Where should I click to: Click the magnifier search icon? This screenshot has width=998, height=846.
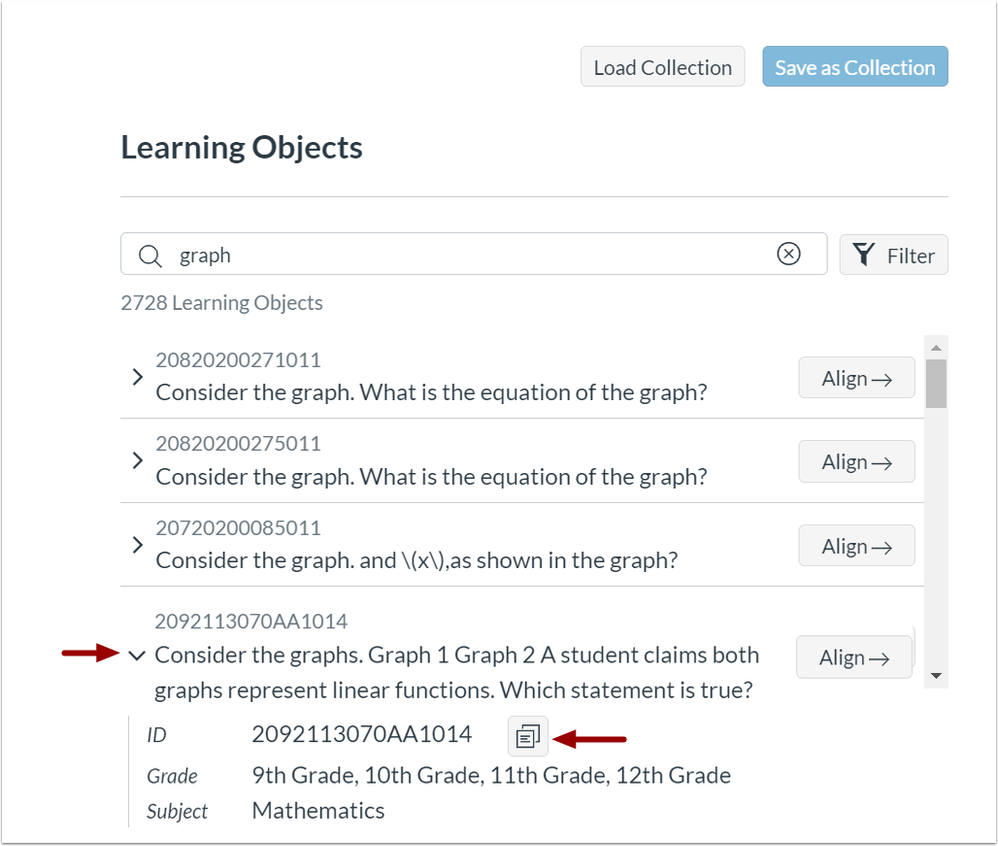(151, 256)
